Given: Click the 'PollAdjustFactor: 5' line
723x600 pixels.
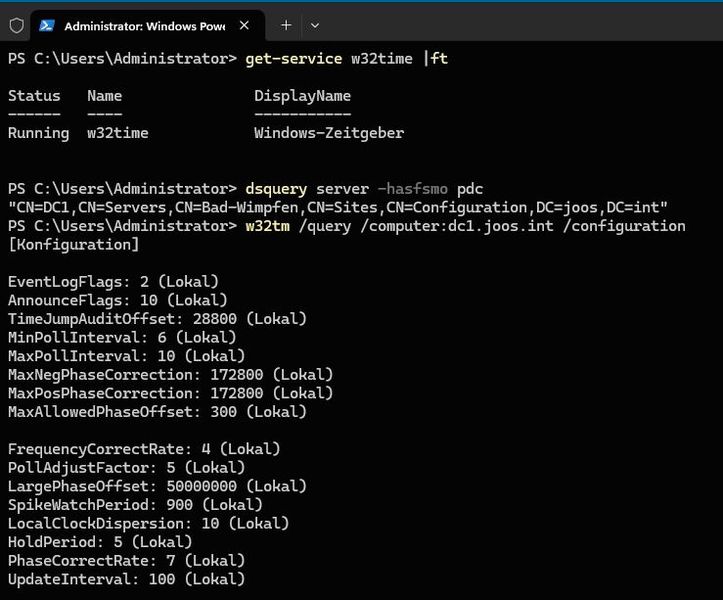Looking at the screenshot, I should (126, 468).
